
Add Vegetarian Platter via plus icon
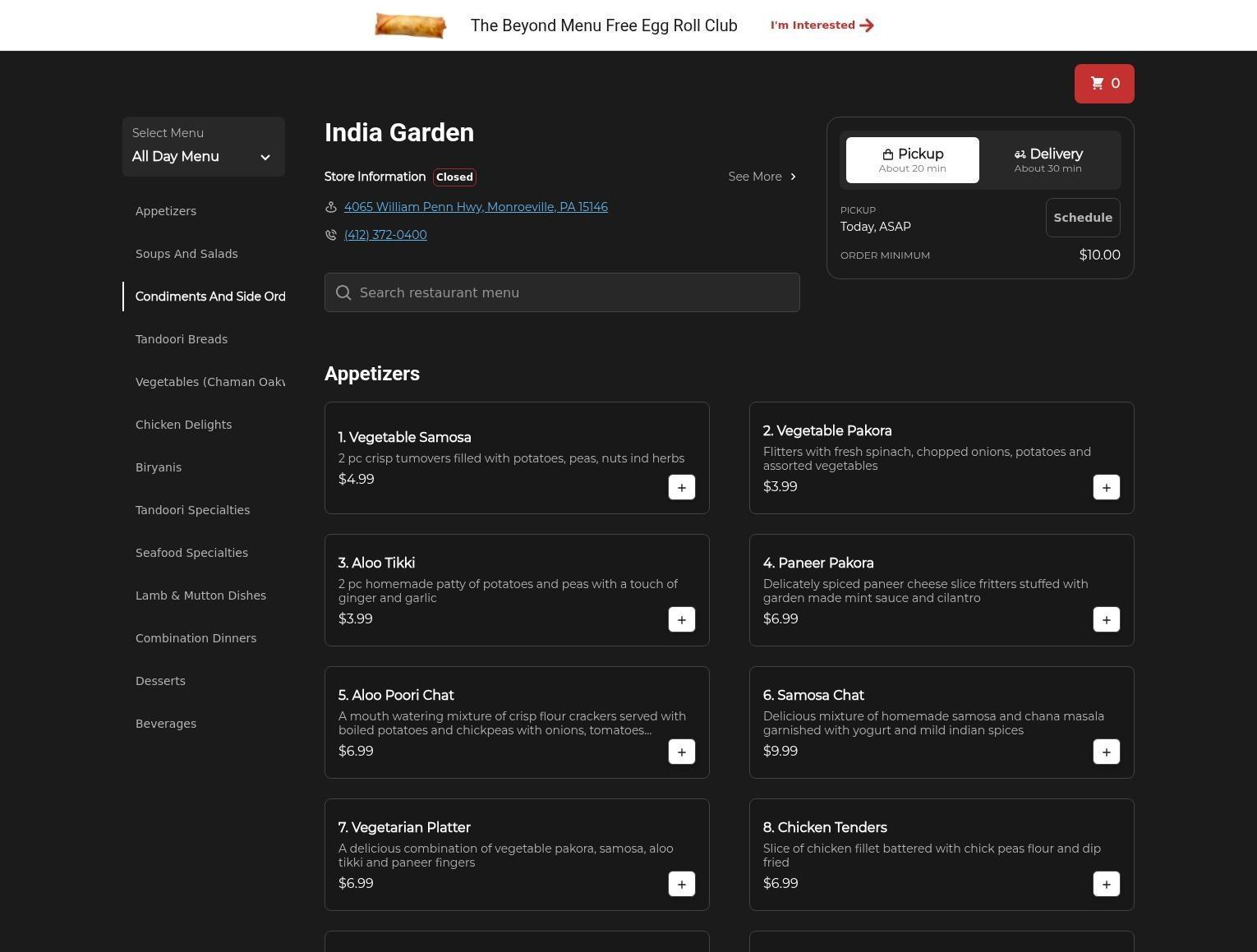[x=681, y=884]
